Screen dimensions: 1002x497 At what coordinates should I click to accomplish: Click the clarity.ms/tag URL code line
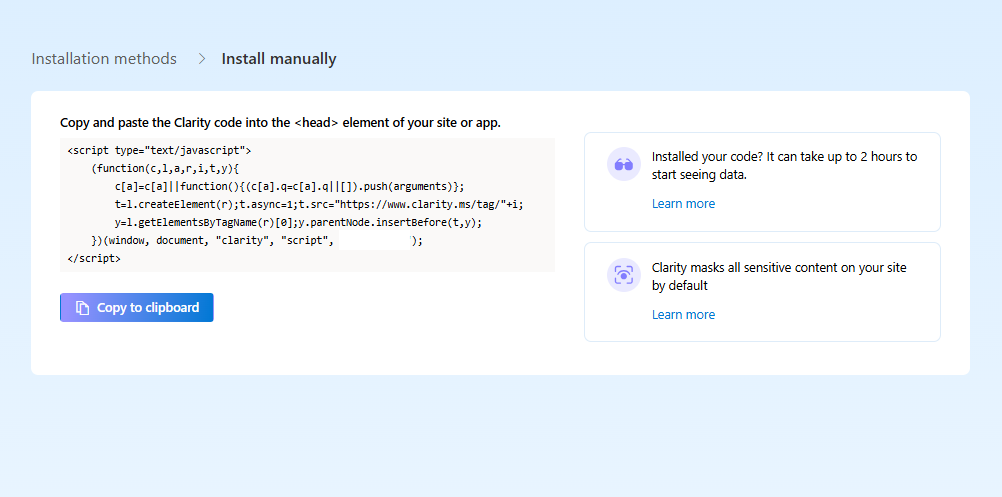point(318,204)
